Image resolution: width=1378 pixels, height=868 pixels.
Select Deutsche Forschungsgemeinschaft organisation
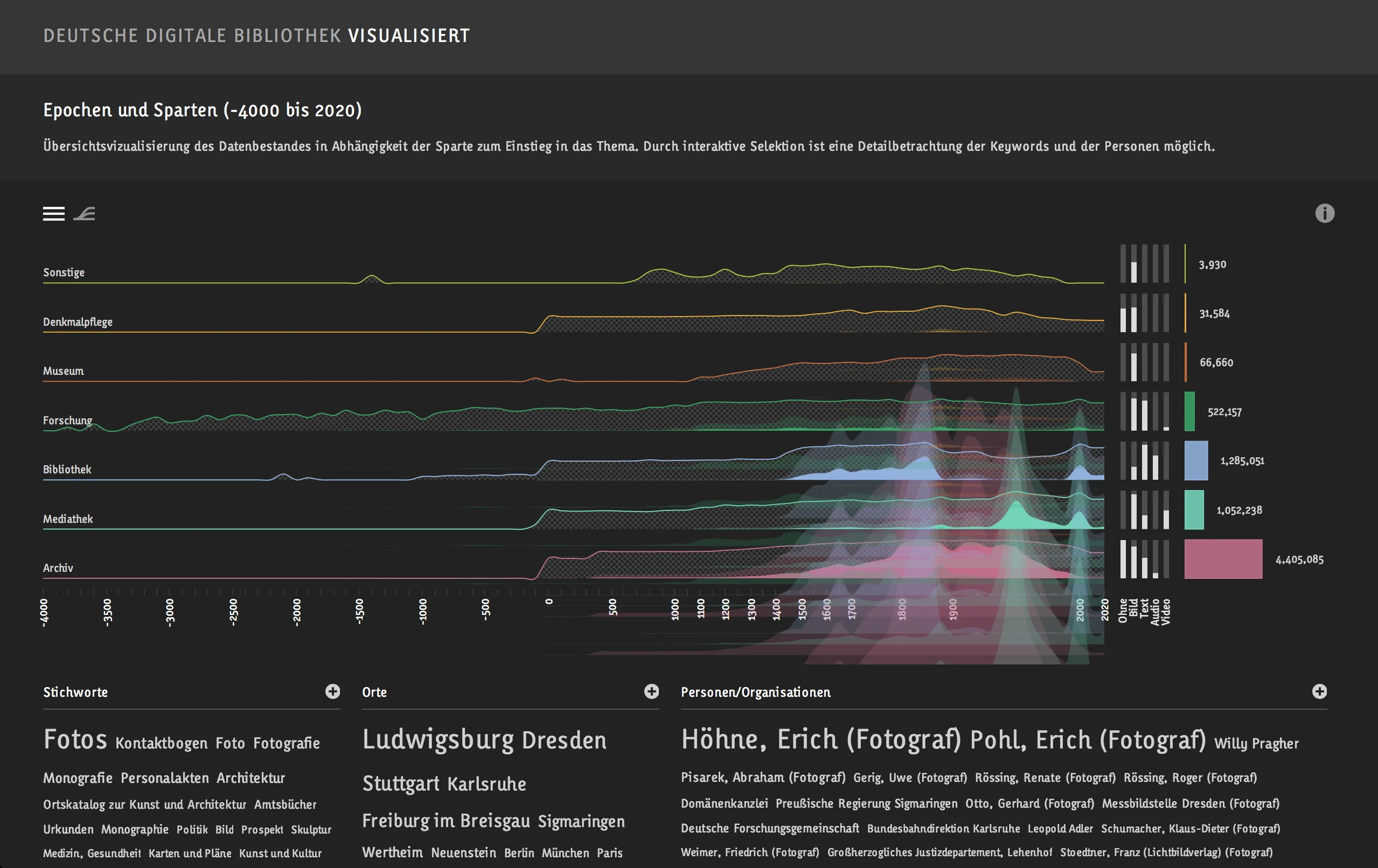(x=770, y=828)
